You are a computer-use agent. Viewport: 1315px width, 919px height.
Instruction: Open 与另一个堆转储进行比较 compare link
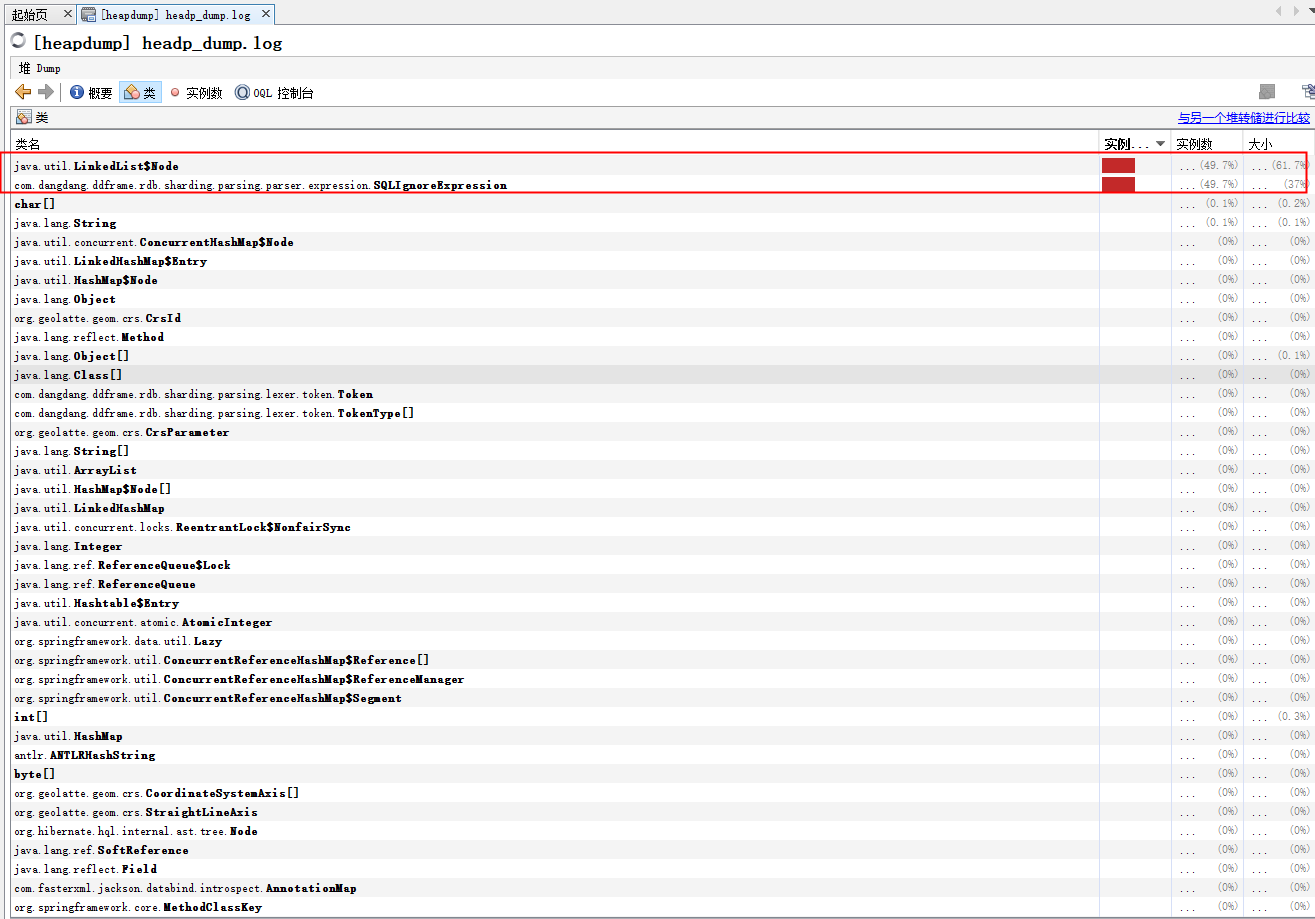tap(1243, 118)
